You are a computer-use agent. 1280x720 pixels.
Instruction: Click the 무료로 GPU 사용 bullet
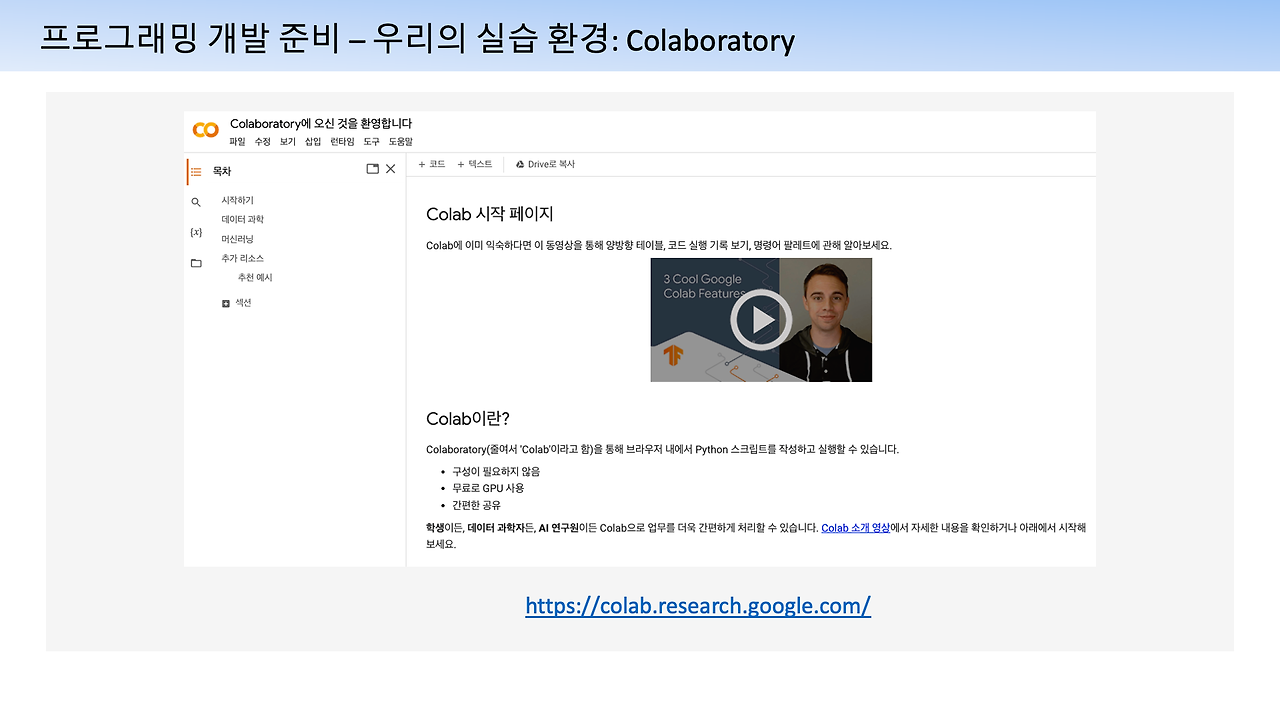tap(488, 488)
